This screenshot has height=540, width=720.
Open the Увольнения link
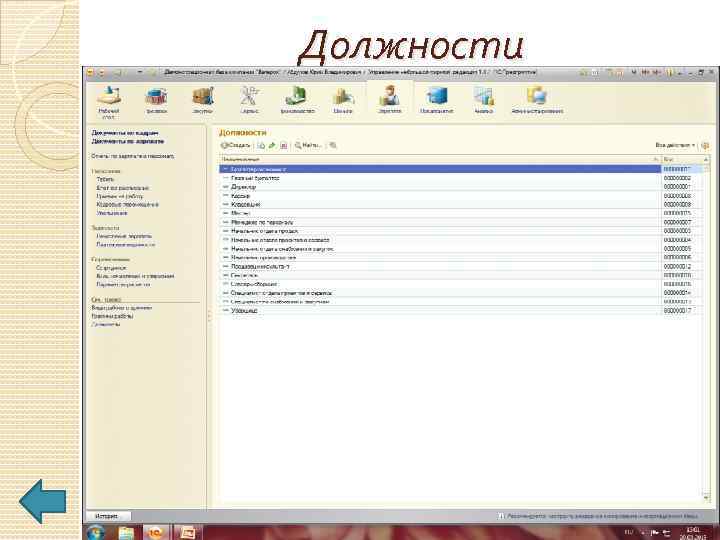point(112,213)
